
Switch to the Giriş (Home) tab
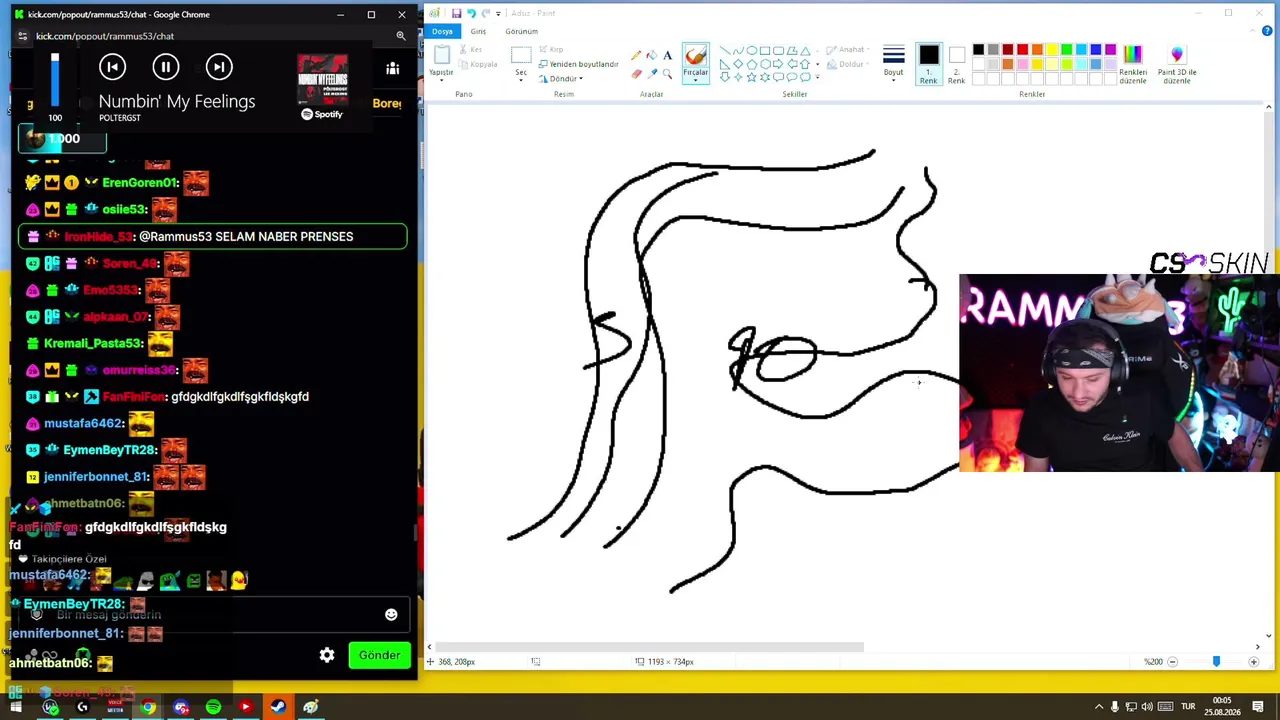tap(478, 31)
